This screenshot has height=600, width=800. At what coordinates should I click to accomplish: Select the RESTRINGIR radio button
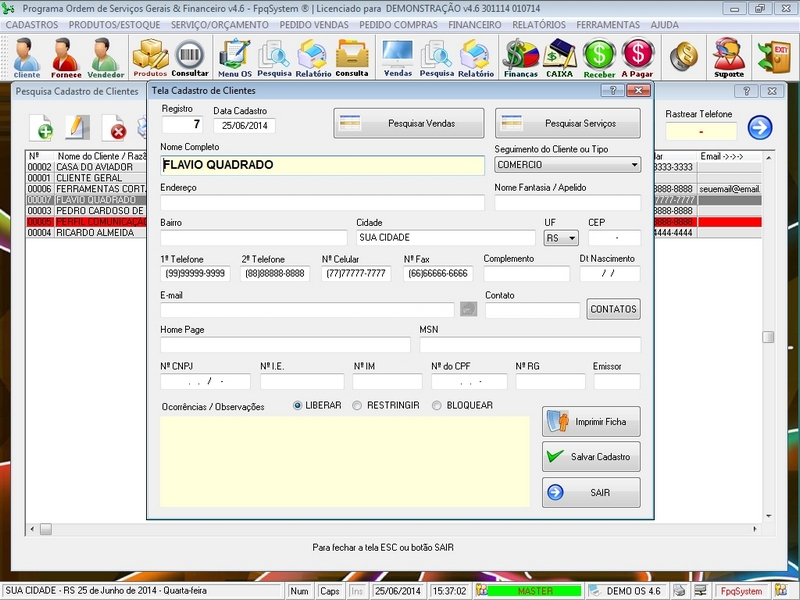tap(357, 404)
